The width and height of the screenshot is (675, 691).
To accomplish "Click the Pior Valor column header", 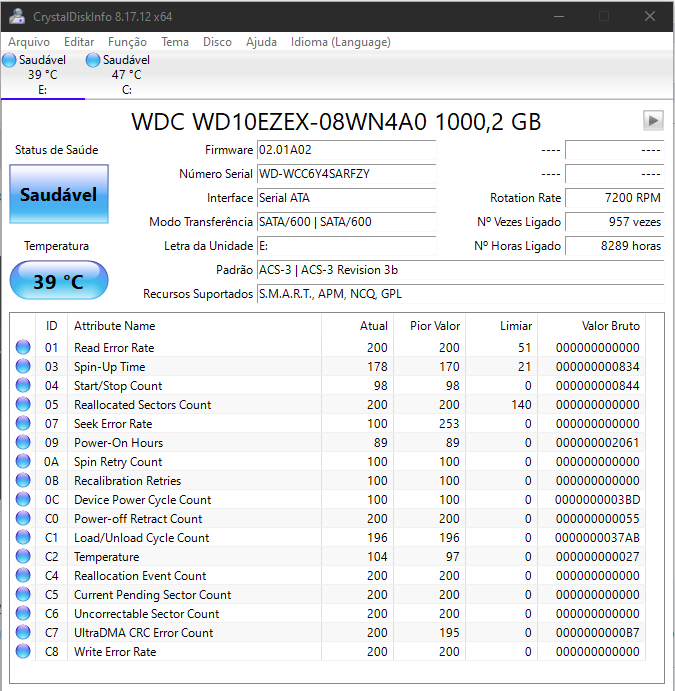I will pos(430,326).
